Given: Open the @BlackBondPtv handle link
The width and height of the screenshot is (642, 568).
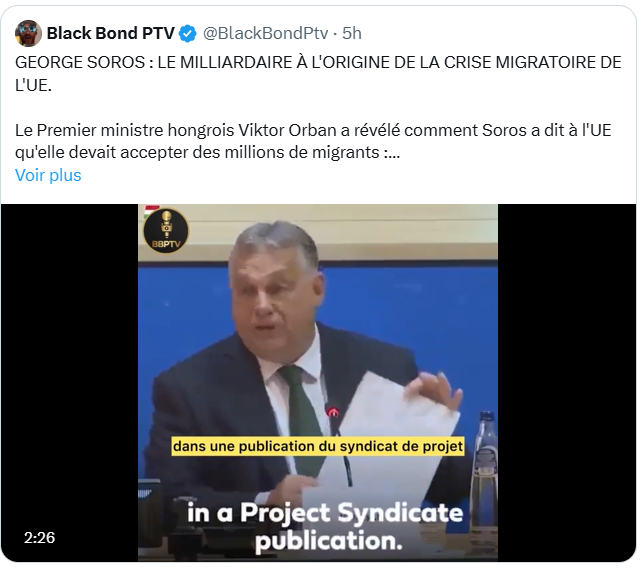Looking at the screenshot, I should click(x=265, y=34).
